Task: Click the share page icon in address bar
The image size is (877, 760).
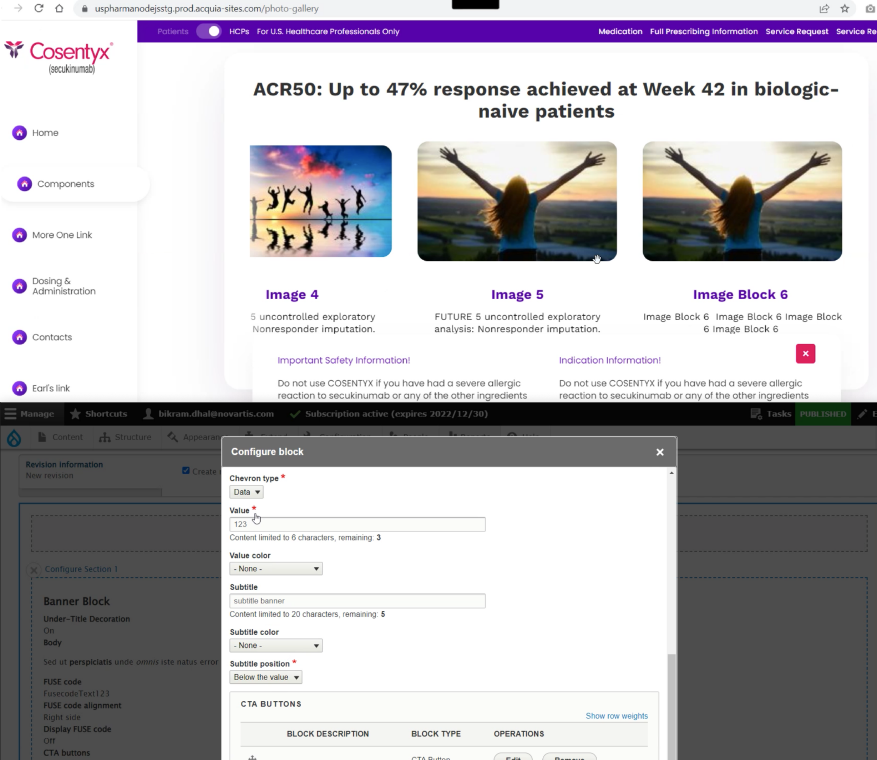Action: tap(824, 8)
